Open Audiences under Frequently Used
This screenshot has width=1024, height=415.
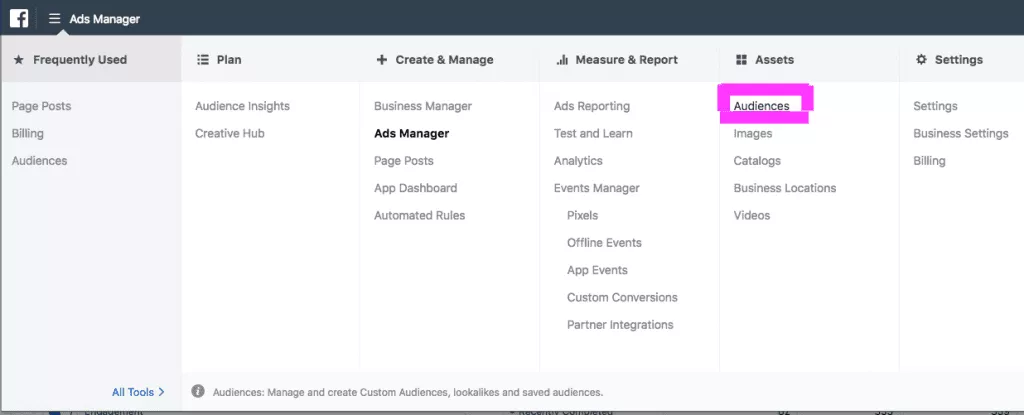[x=39, y=161]
